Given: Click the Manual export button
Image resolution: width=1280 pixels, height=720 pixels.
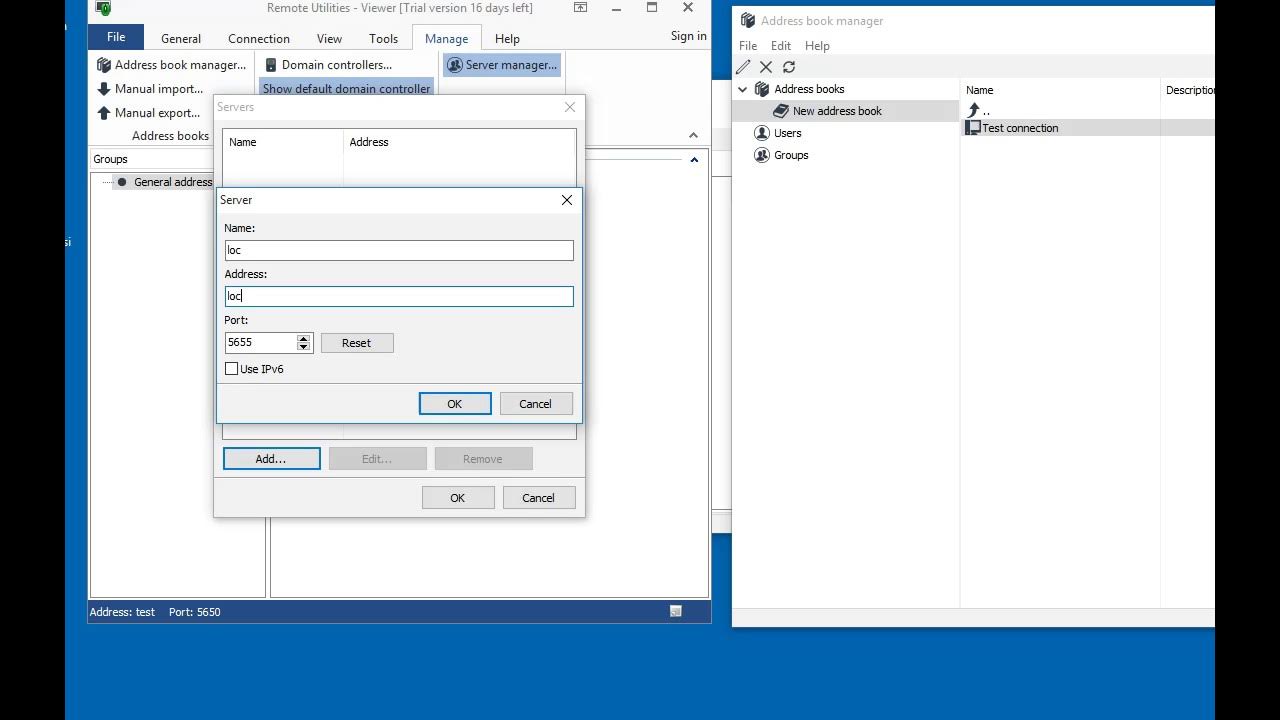Looking at the screenshot, I should pyautogui.click(x=148, y=113).
